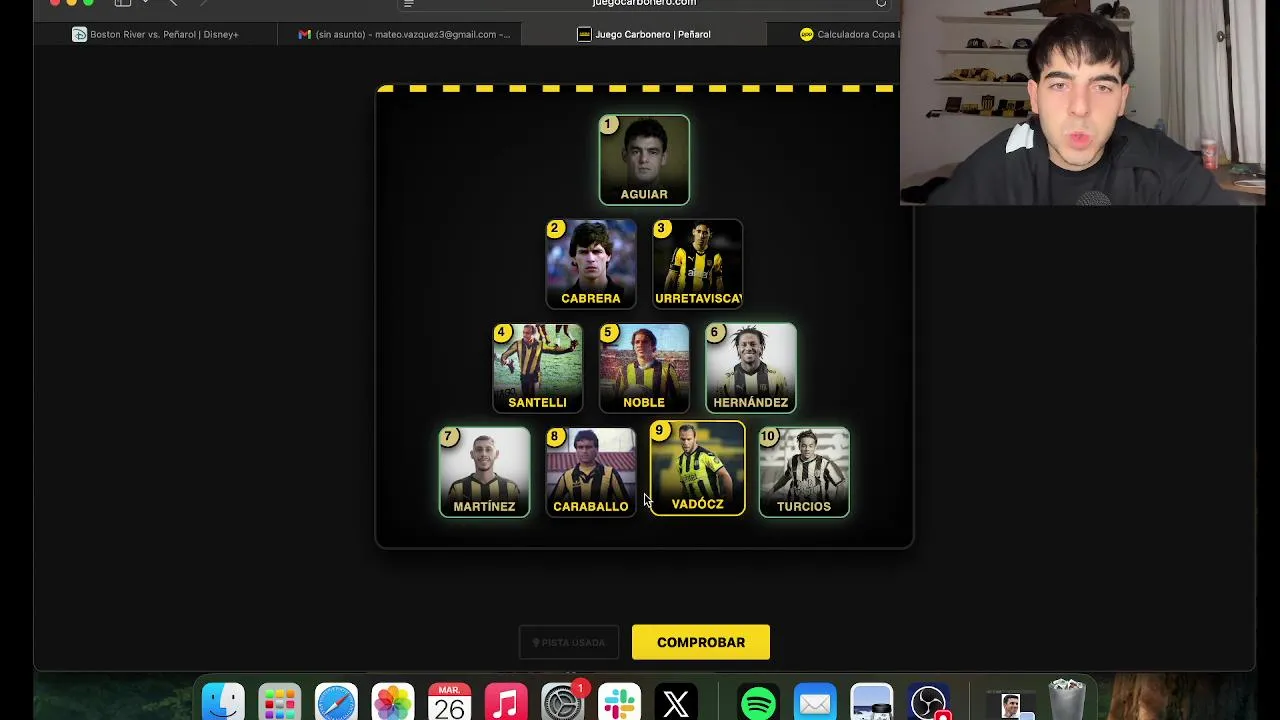This screenshot has height=720, width=1280.
Task: Launch Spotify from the Dock
Action: click(758, 702)
